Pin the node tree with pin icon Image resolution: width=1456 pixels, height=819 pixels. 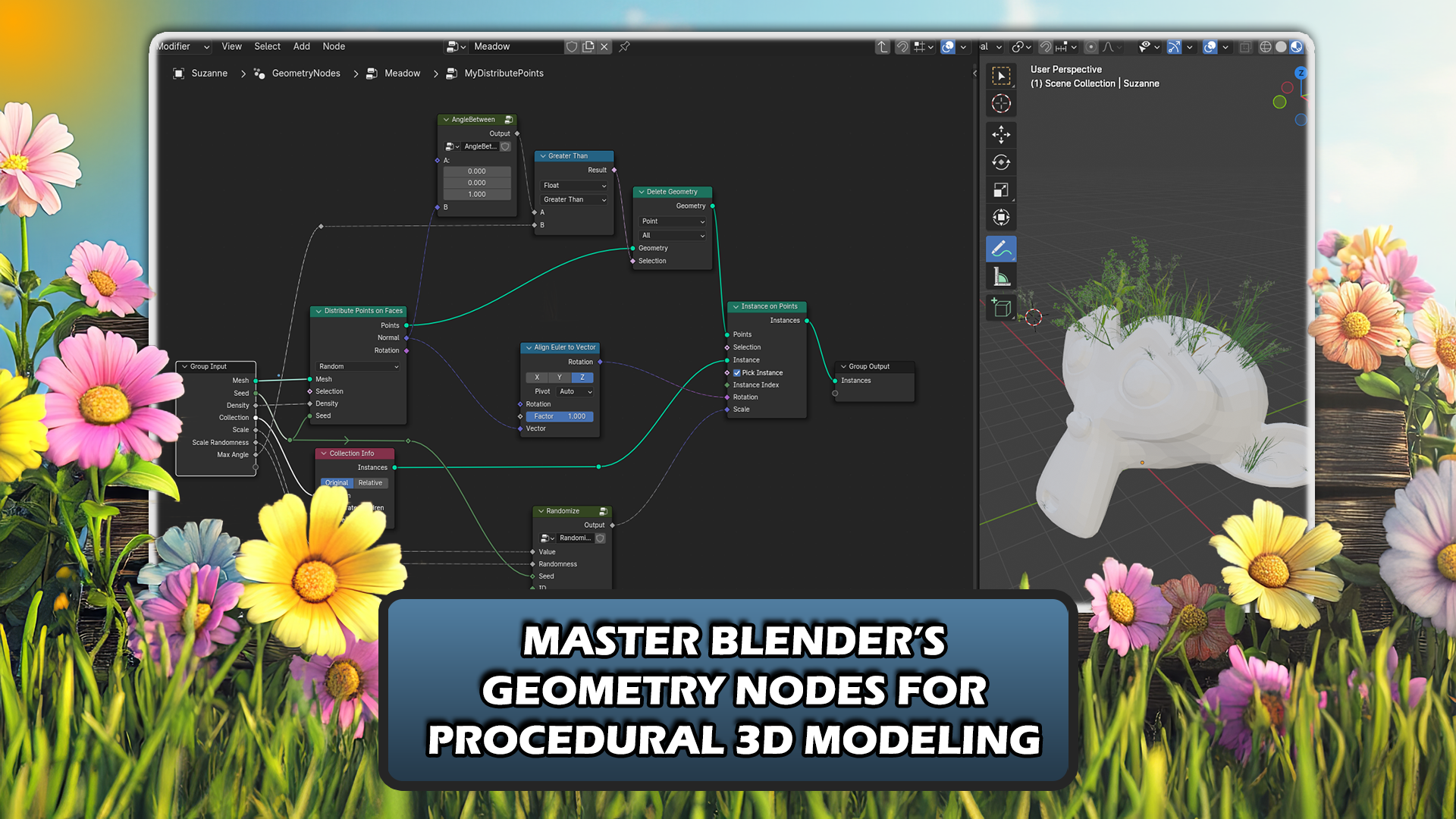click(x=624, y=47)
